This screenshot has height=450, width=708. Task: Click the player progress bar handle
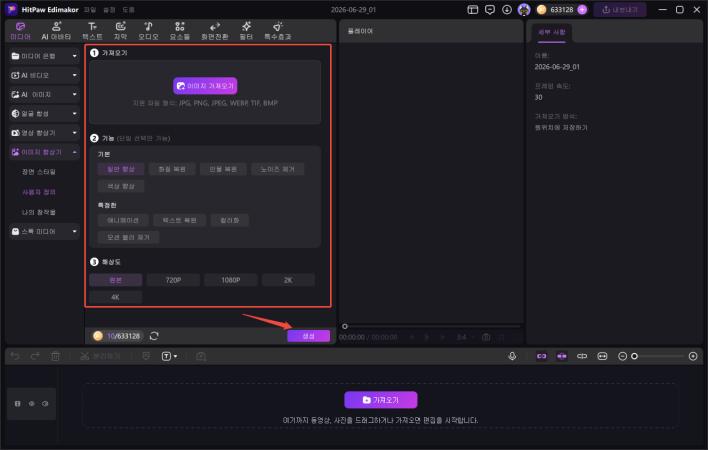(x=345, y=326)
